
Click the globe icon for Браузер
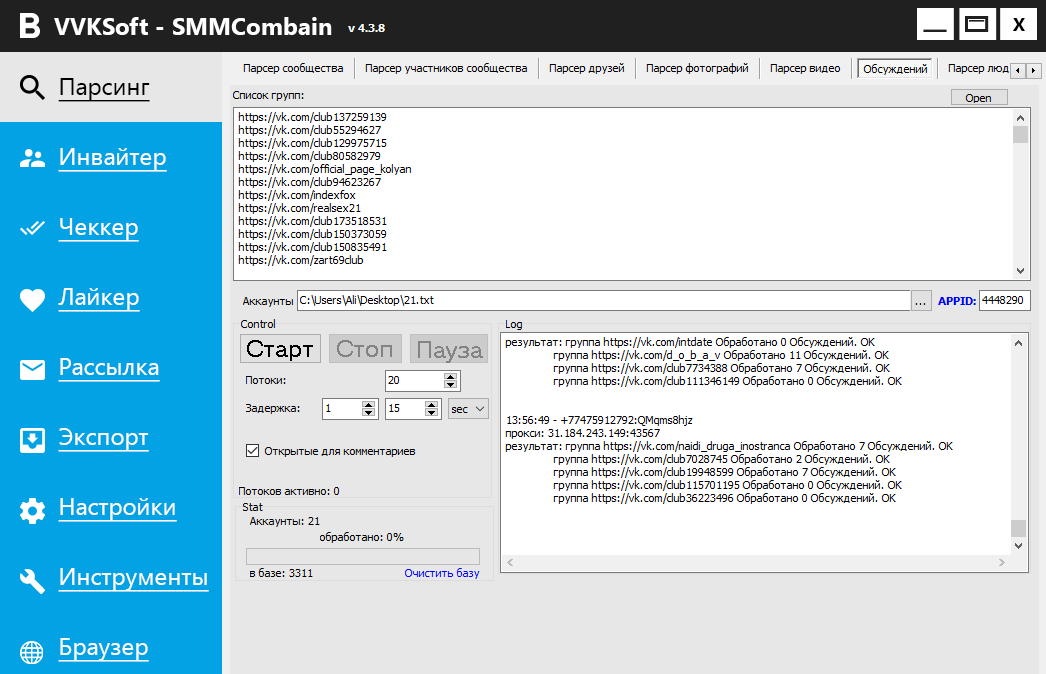32,651
